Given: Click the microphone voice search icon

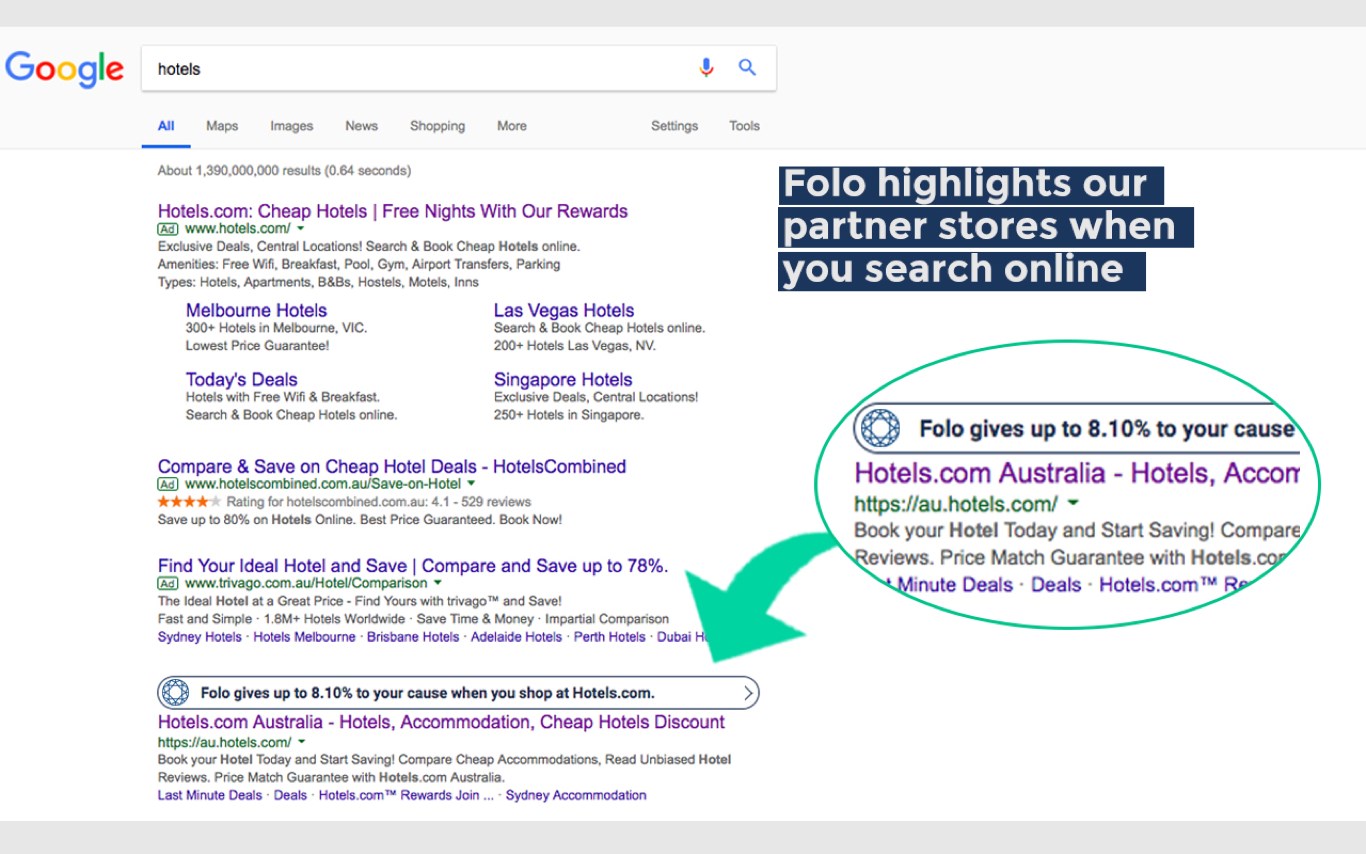Looking at the screenshot, I should (707, 68).
